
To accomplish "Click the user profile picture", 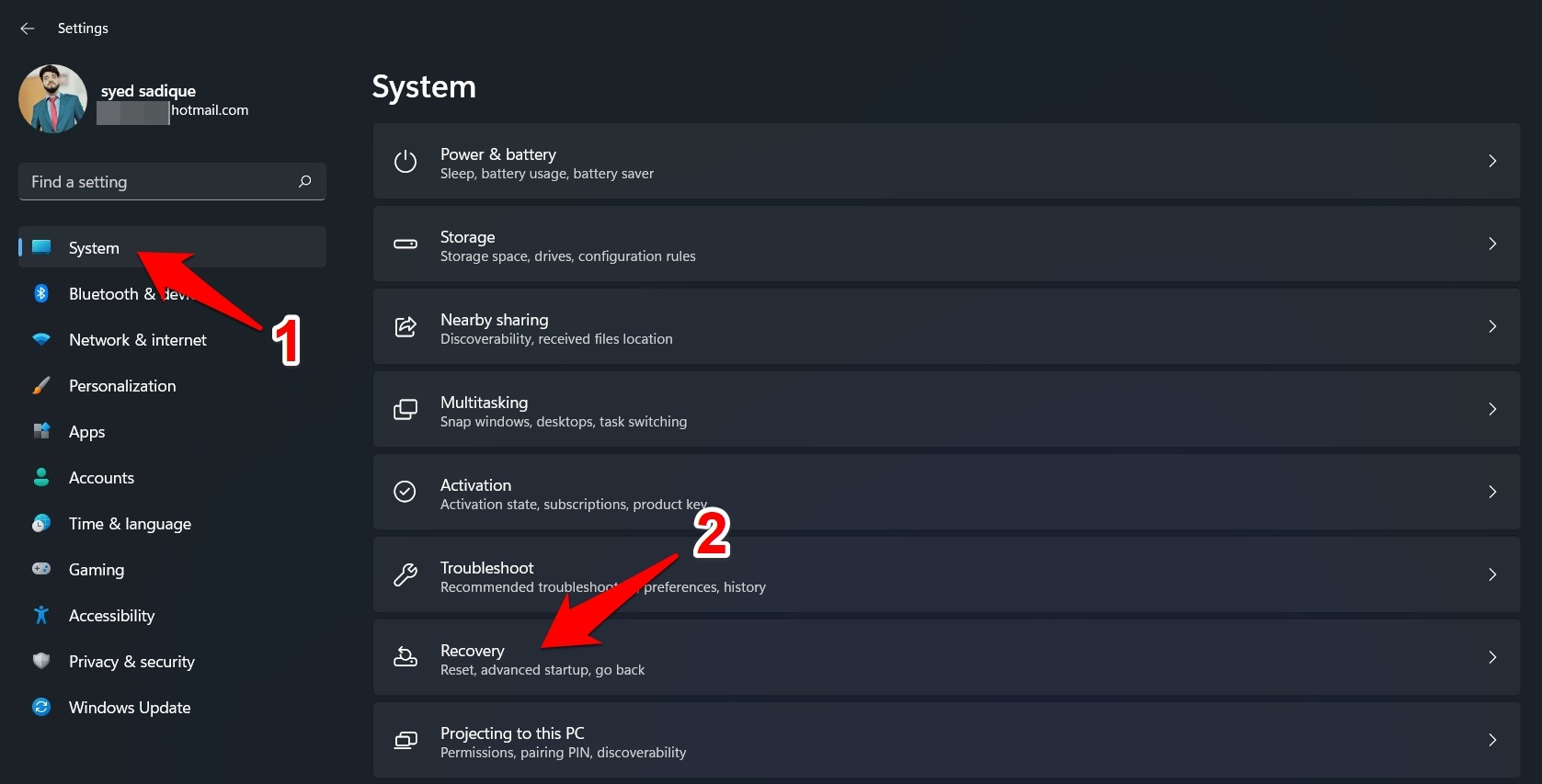I will coord(52,98).
